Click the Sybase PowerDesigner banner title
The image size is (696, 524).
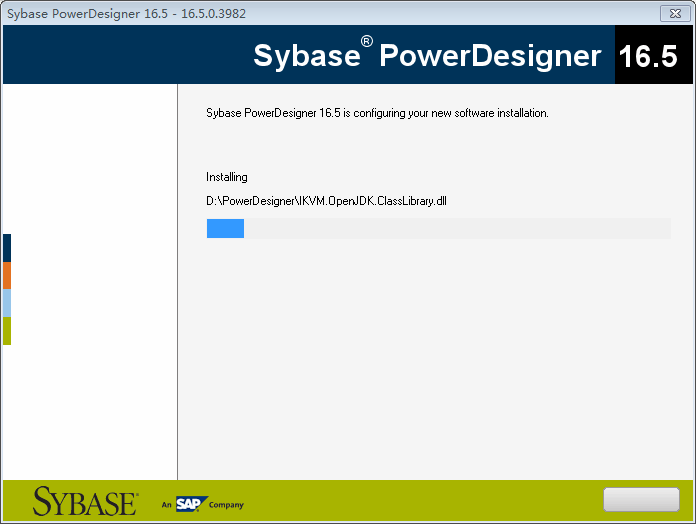pos(427,55)
